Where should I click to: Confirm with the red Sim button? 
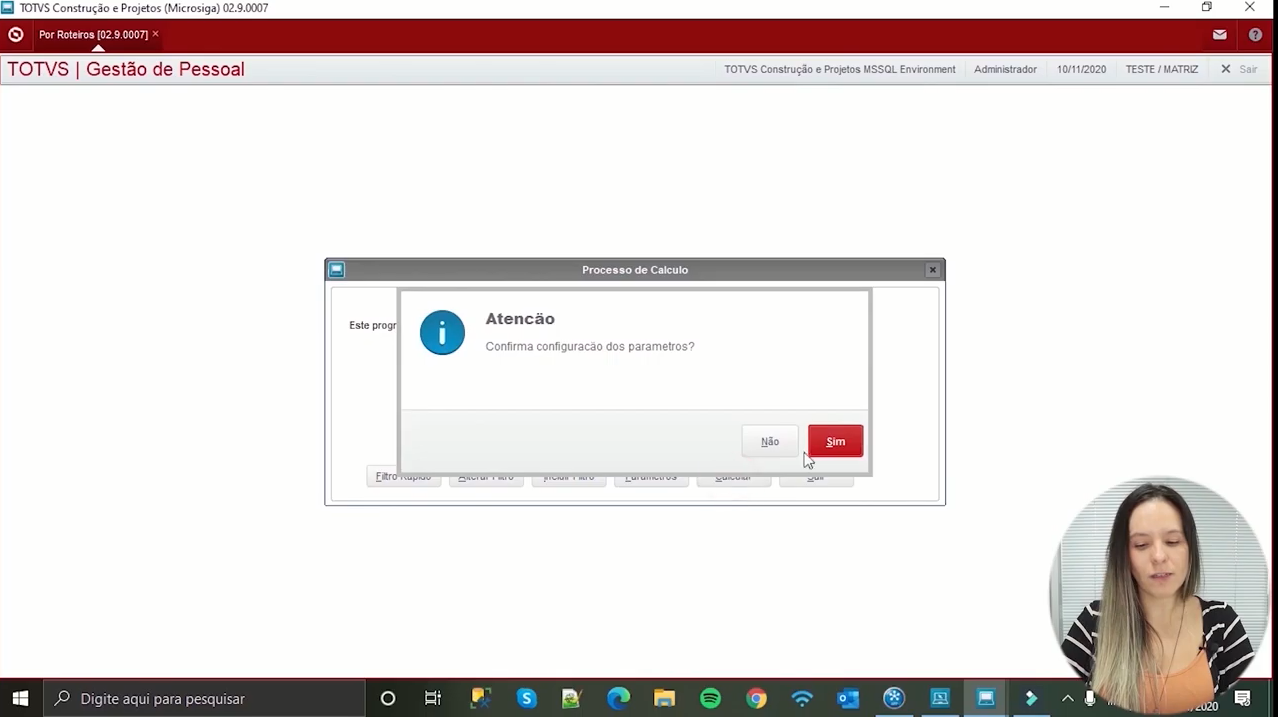pyautogui.click(x=835, y=441)
